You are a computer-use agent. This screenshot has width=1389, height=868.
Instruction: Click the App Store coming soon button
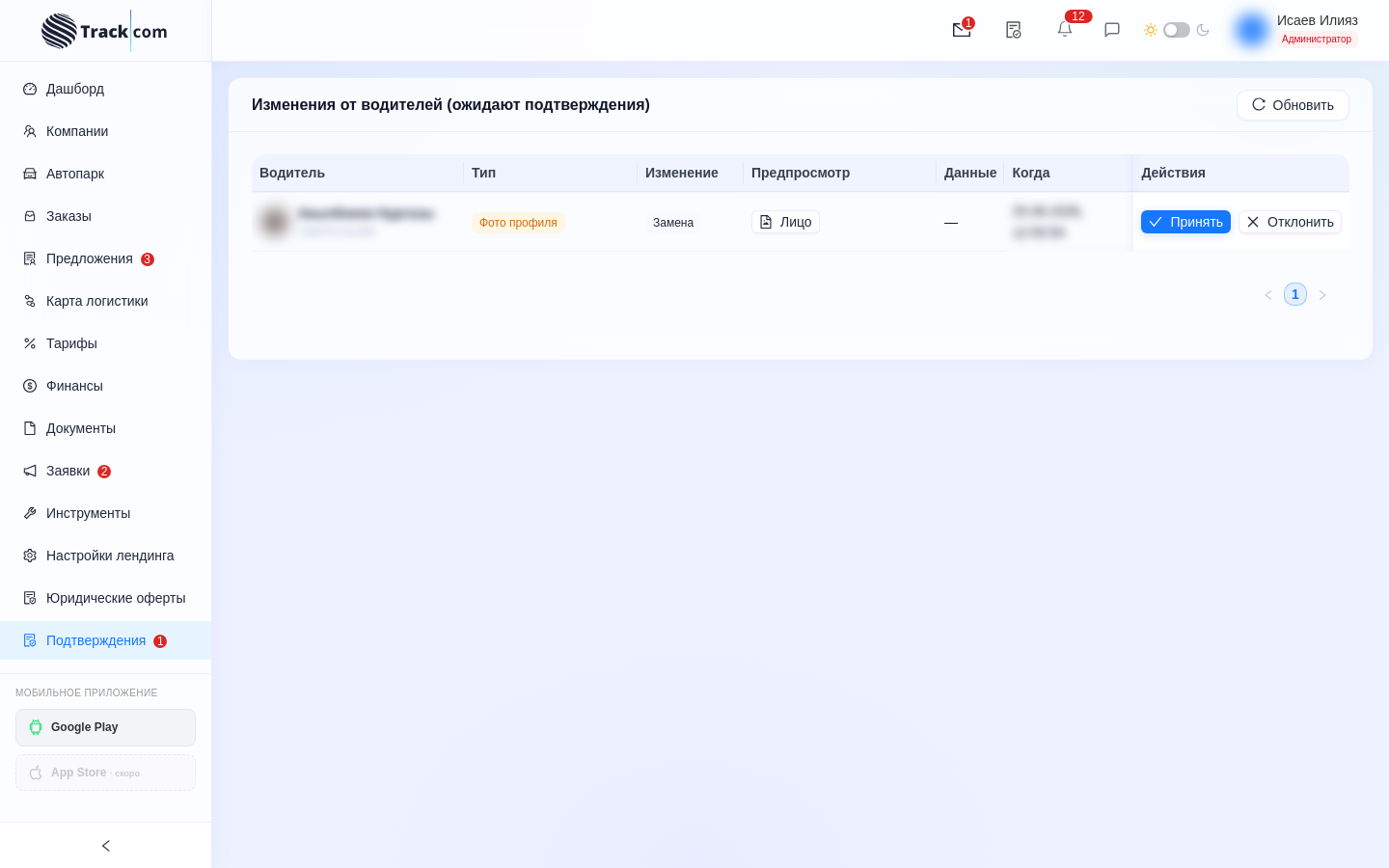(105, 773)
